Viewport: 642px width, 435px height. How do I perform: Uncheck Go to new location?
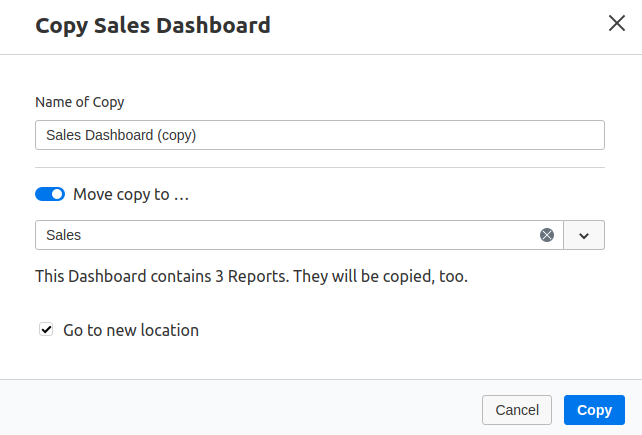(46, 329)
